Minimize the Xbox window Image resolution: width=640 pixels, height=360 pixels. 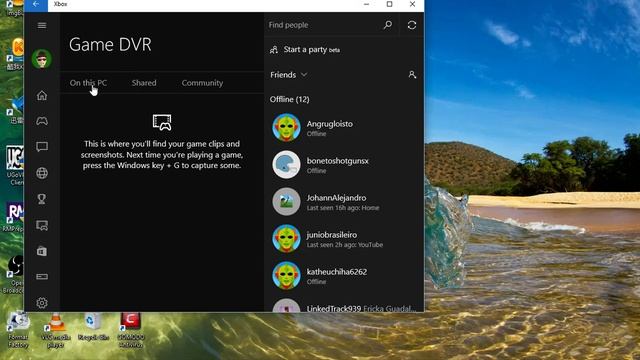click(367, 4)
